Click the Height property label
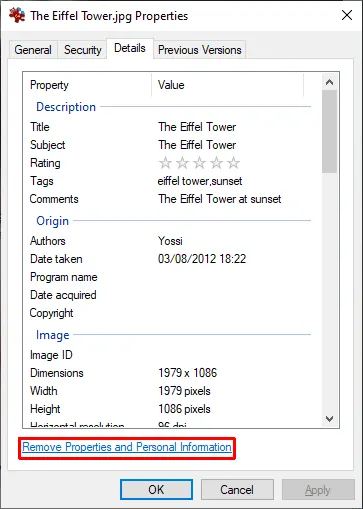The image size is (363, 509). 45,409
